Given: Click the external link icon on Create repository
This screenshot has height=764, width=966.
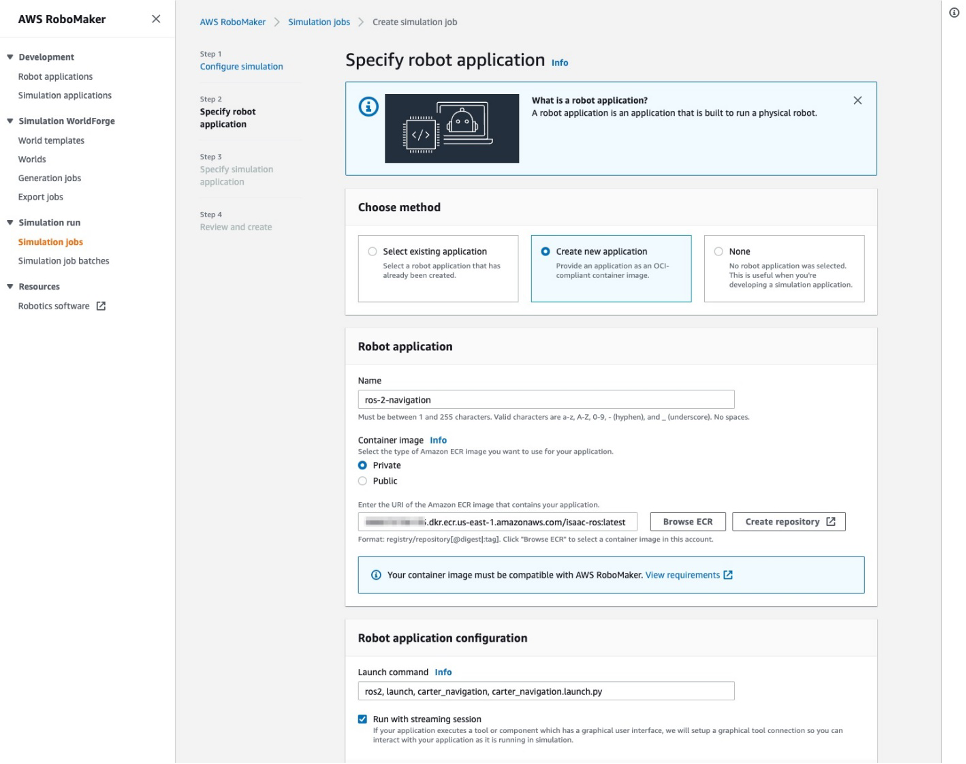Looking at the screenshot, I should [x=830, y=522].
